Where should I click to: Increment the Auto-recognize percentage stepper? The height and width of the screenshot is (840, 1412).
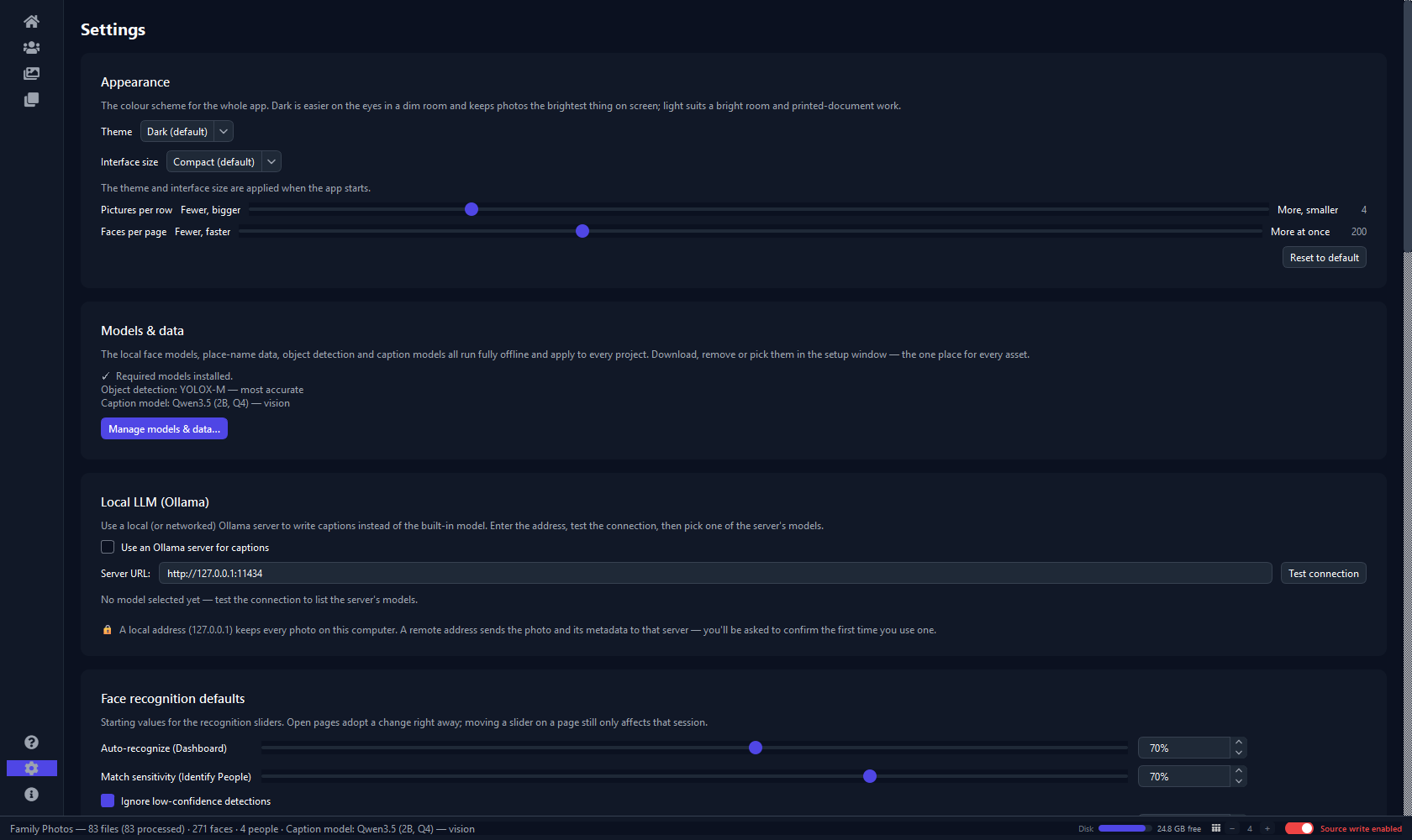pos(1239,743)
